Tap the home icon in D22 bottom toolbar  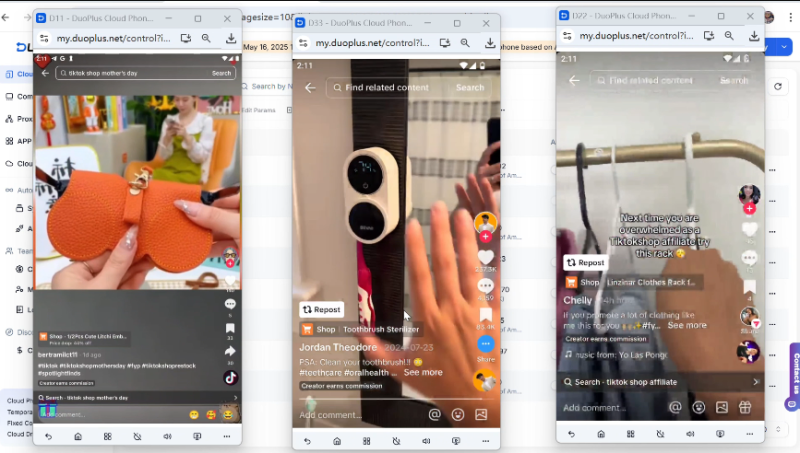[601, 434]
